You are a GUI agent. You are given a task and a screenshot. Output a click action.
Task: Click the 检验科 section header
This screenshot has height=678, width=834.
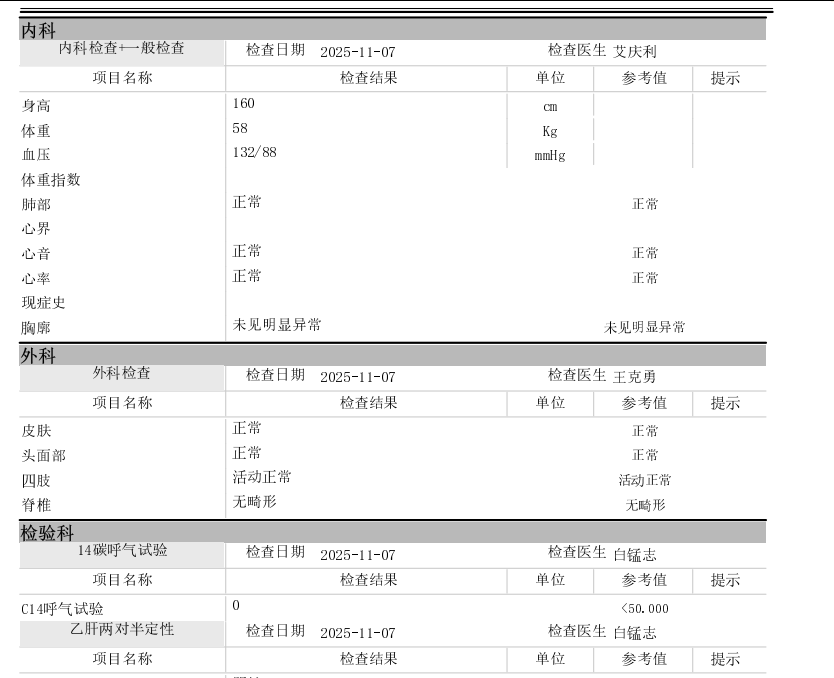(x=47, y=533)
